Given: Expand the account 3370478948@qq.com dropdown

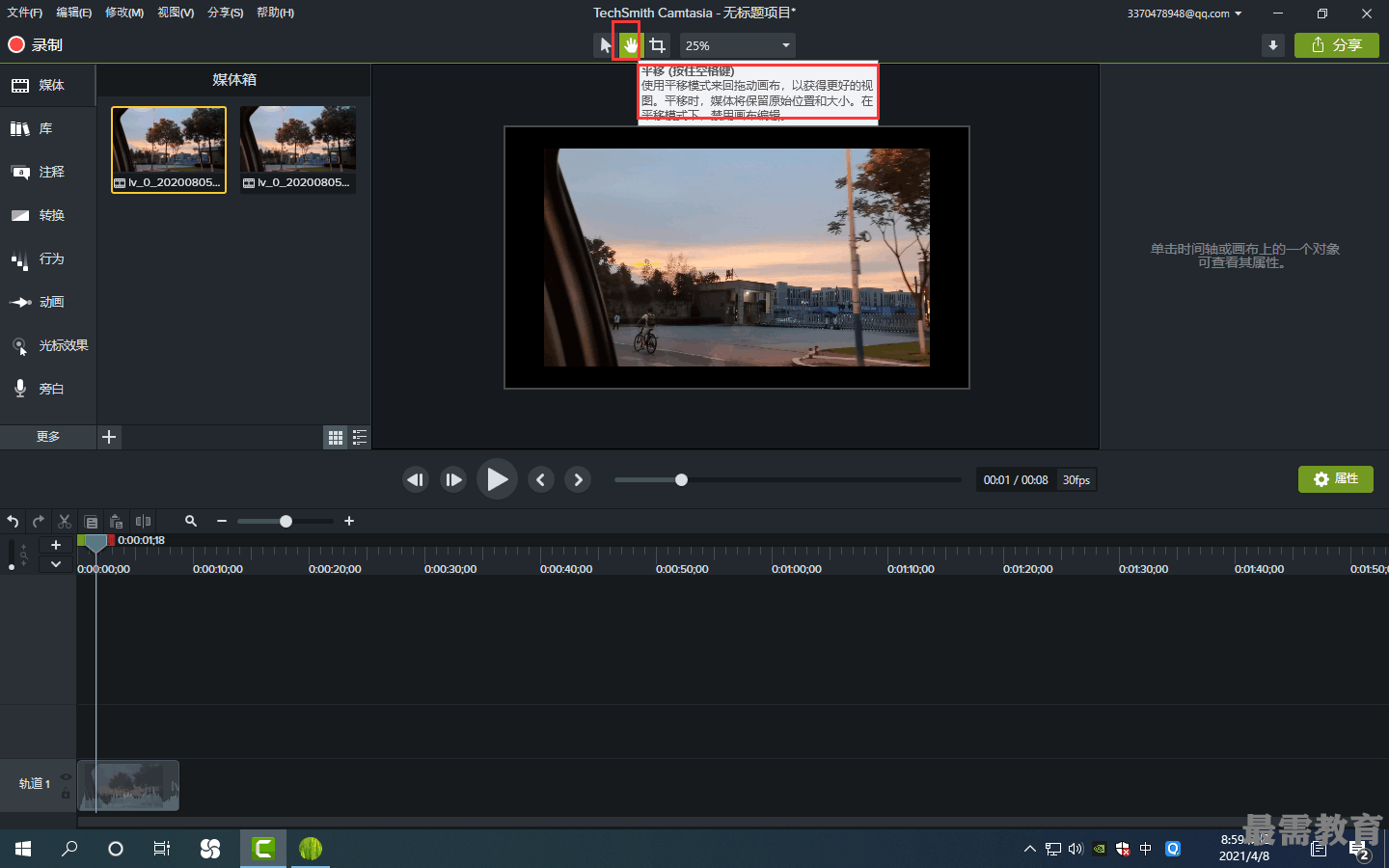Looking at the screenshot, I should click(1185, 14).
